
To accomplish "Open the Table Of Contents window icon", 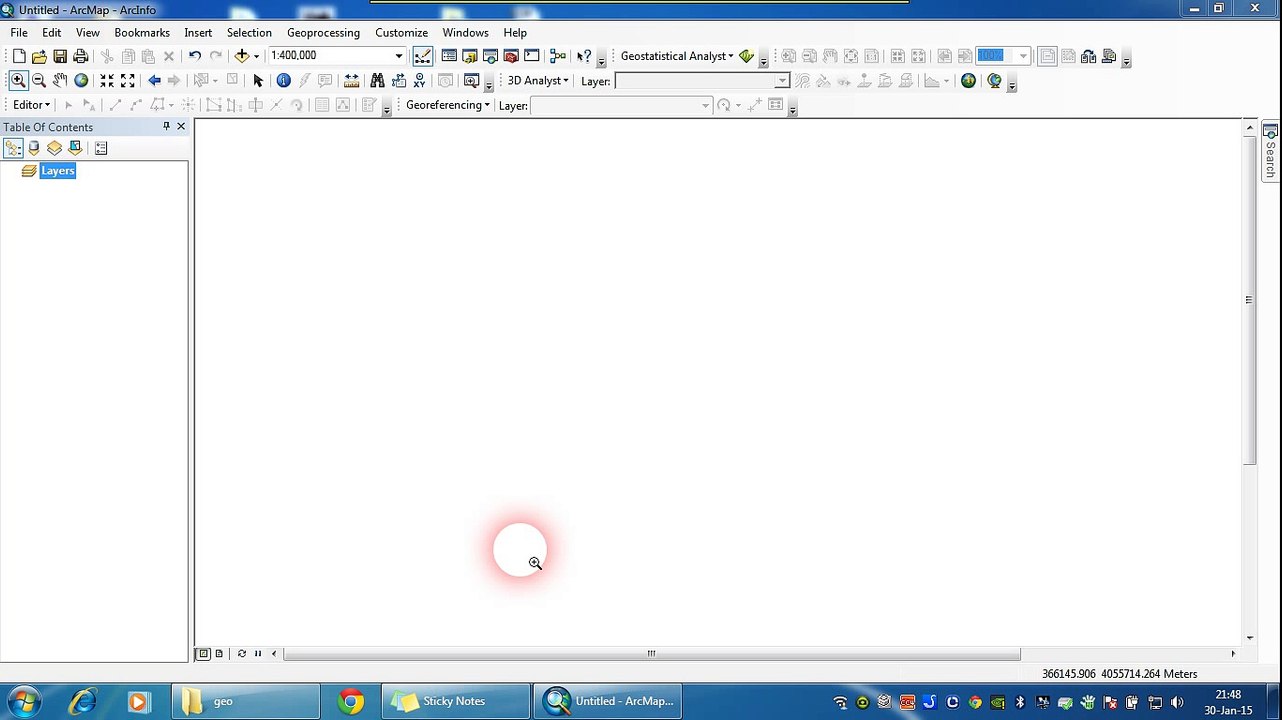I will (449, 56).
